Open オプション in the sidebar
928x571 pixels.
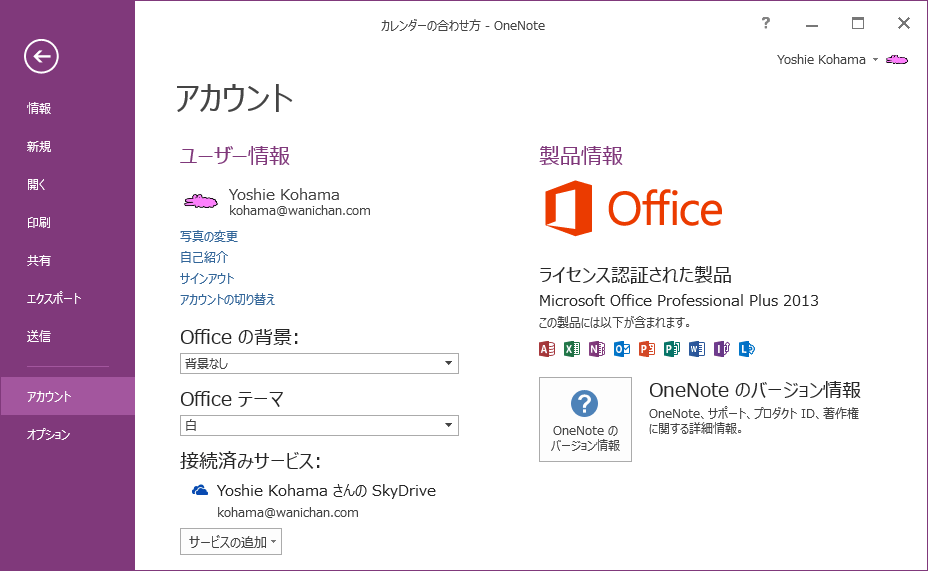click(49, 434)
